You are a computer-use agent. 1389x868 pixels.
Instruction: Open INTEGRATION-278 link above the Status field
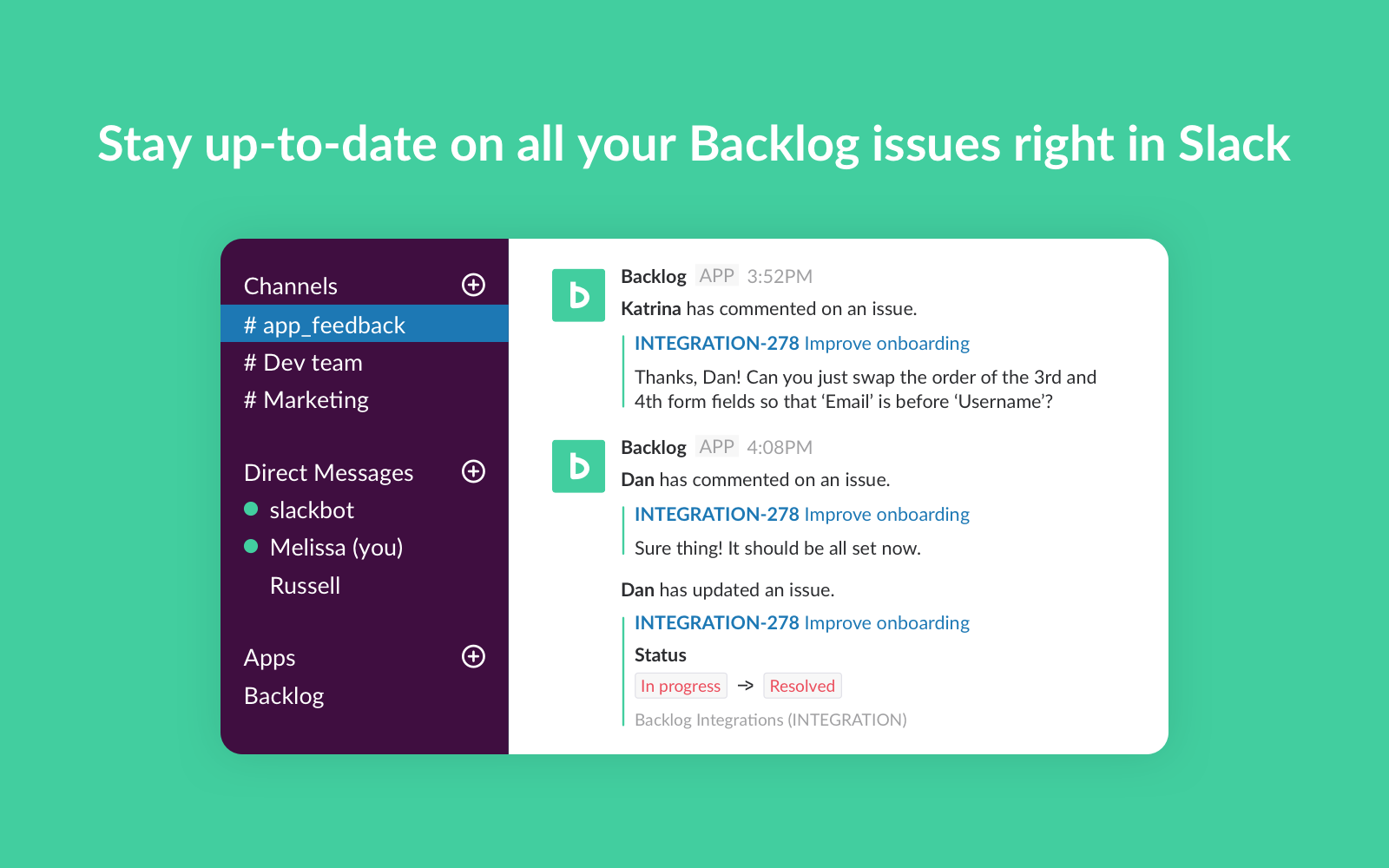pyautogui.click(x=802, y=622)
